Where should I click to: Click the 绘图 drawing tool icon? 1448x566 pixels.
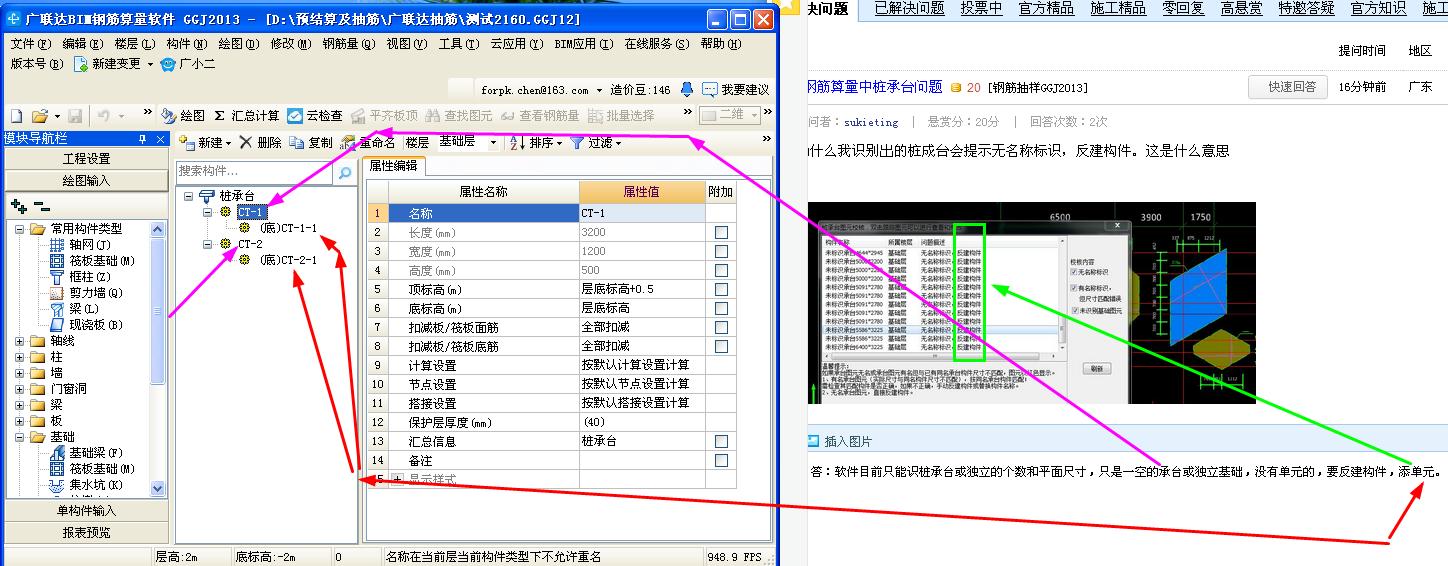tap(168, 116)
